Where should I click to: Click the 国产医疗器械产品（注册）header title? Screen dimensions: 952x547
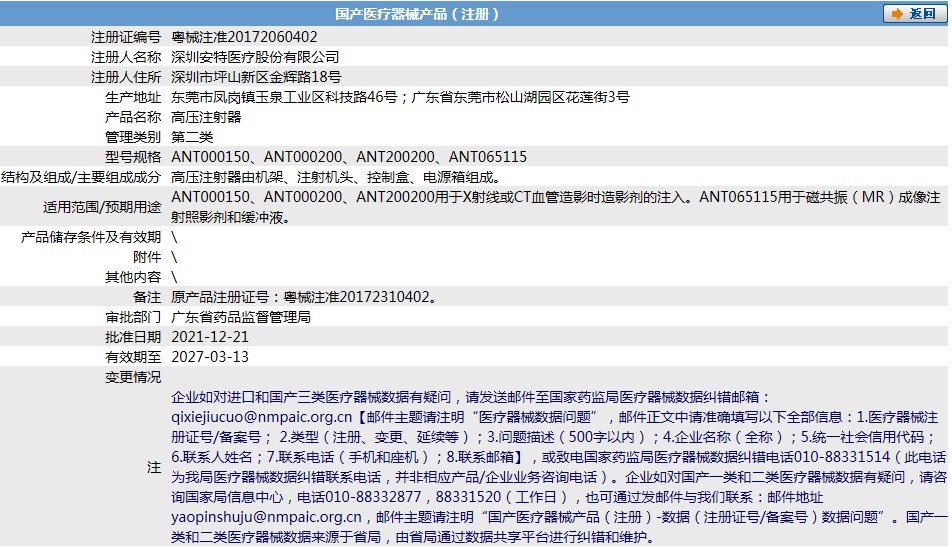[x=416, y=14]
